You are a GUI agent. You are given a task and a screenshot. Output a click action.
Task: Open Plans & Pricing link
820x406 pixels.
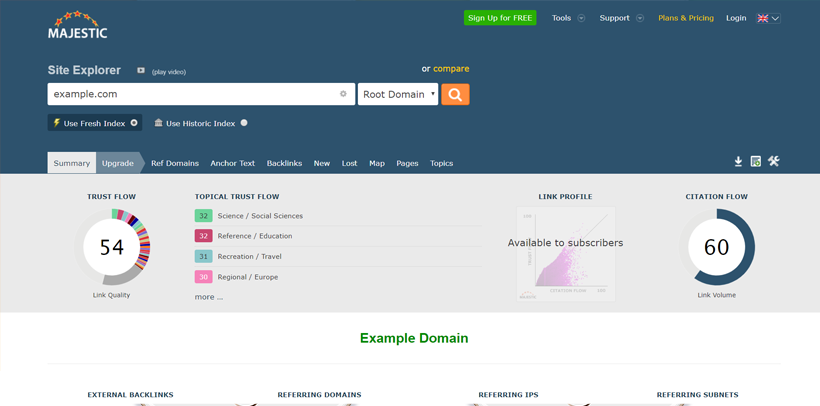(686, 18)
